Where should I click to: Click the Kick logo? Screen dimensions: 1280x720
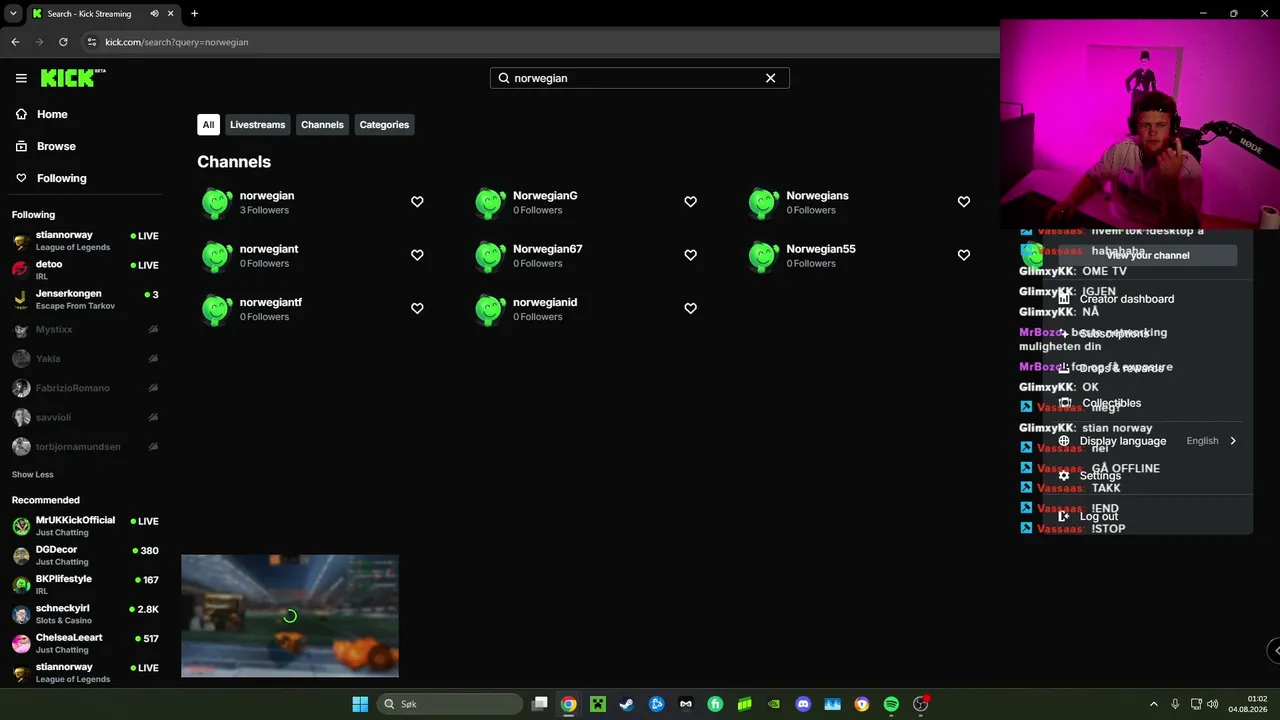click(x=73, y=78)
